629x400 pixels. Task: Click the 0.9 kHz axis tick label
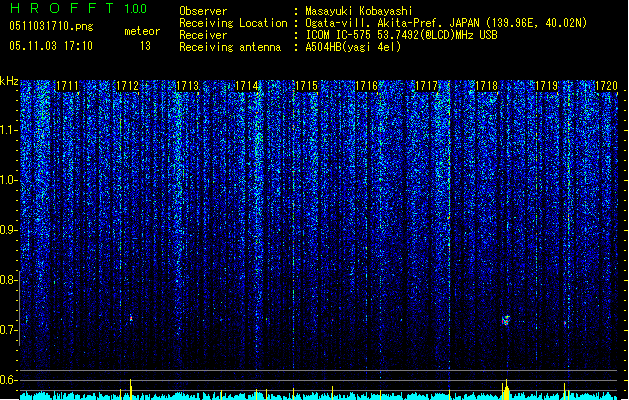coord(8,230)
